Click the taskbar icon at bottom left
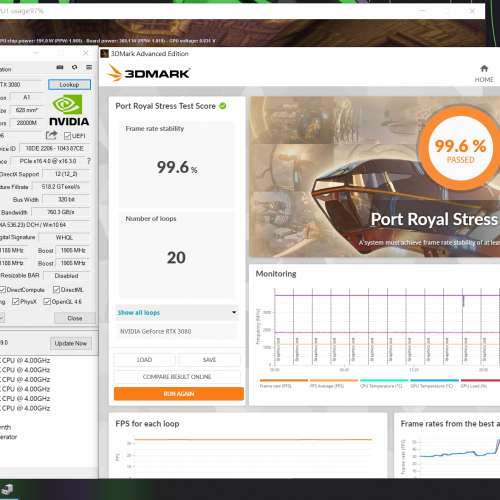This screenshot has width=500, height=500. coord(7,490)
